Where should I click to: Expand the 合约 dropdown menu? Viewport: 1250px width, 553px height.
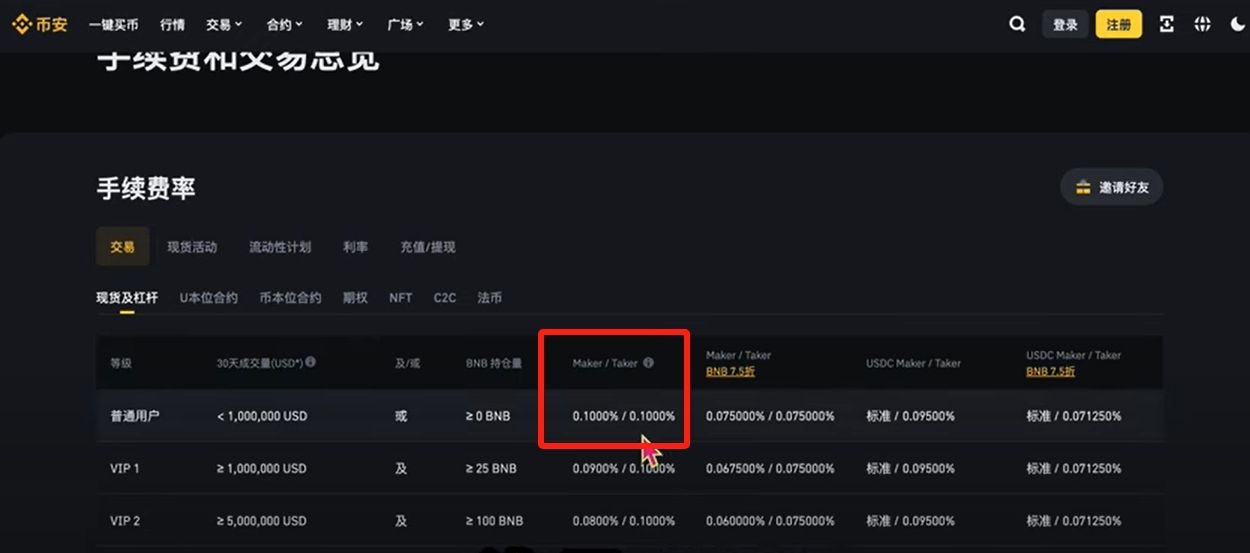285,25
